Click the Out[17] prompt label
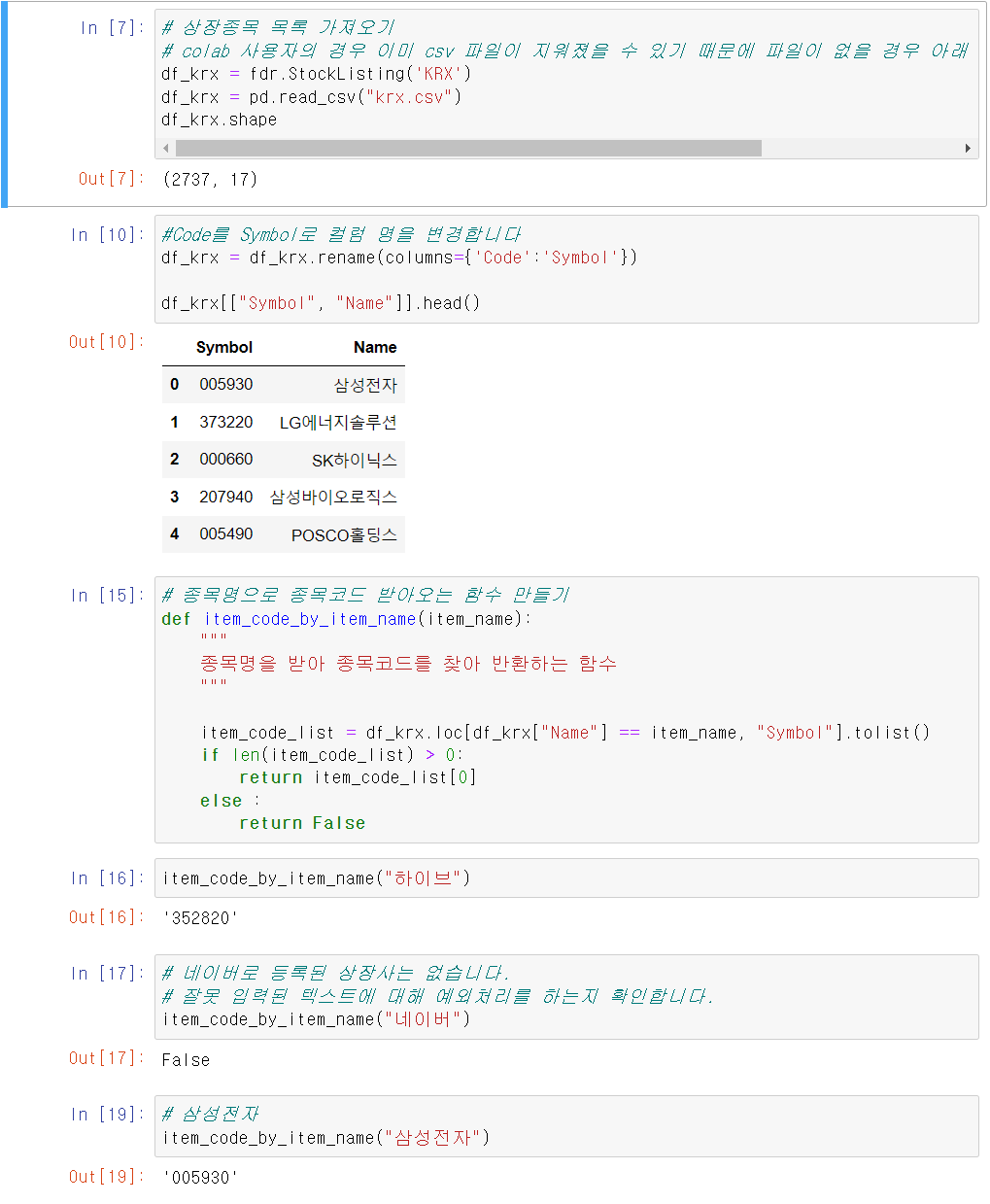990x1204 pixels. tap(107, 1058)
